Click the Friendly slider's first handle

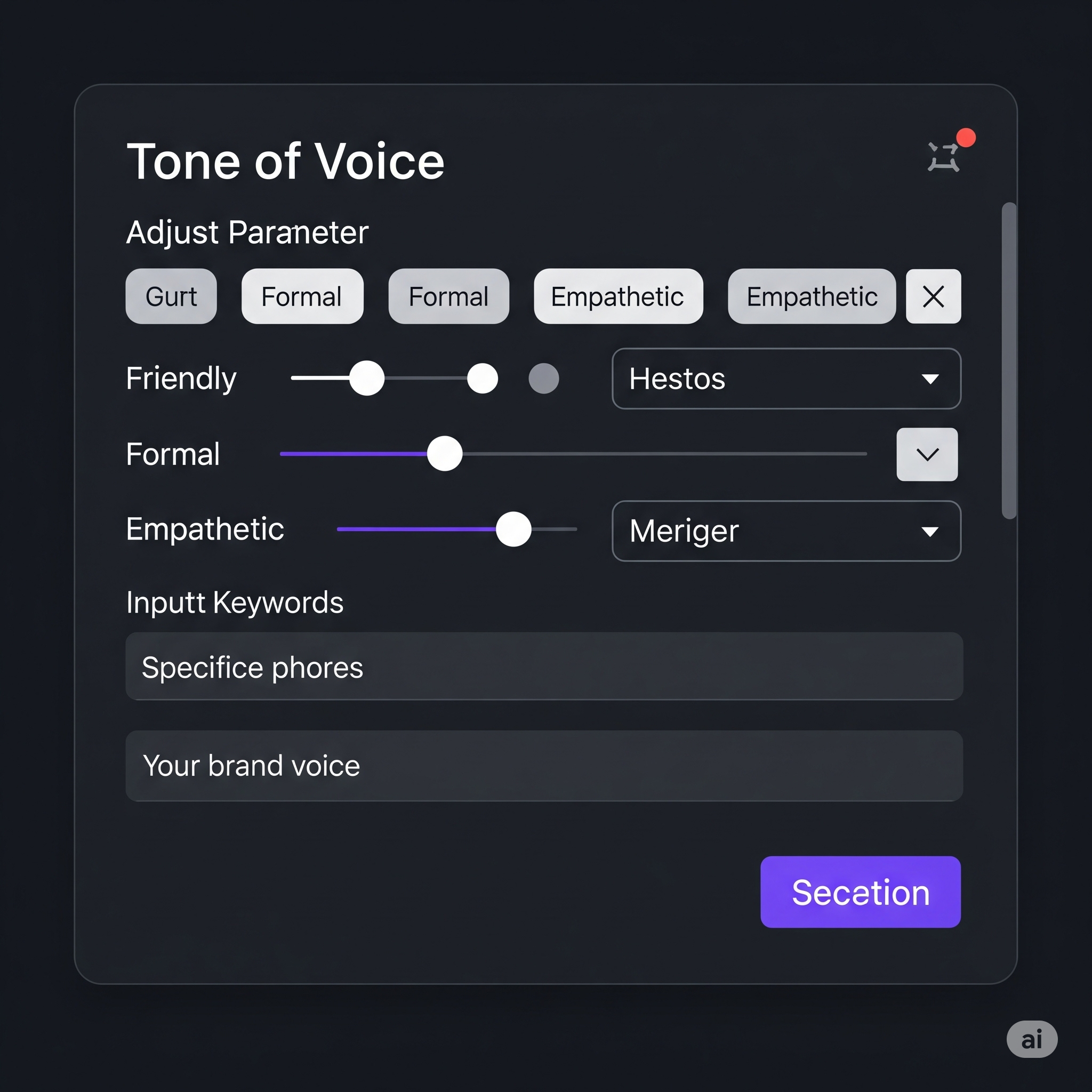click(367, 378)
